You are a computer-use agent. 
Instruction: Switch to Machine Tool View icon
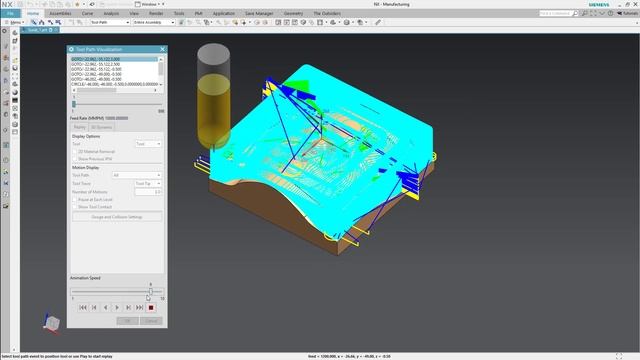[x=41, y=22]
